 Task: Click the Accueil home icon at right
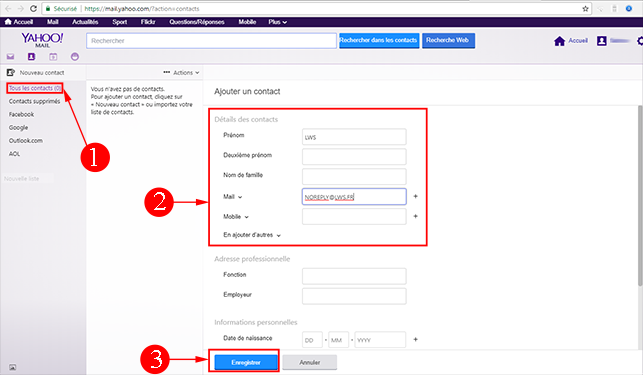click(559, 41)
